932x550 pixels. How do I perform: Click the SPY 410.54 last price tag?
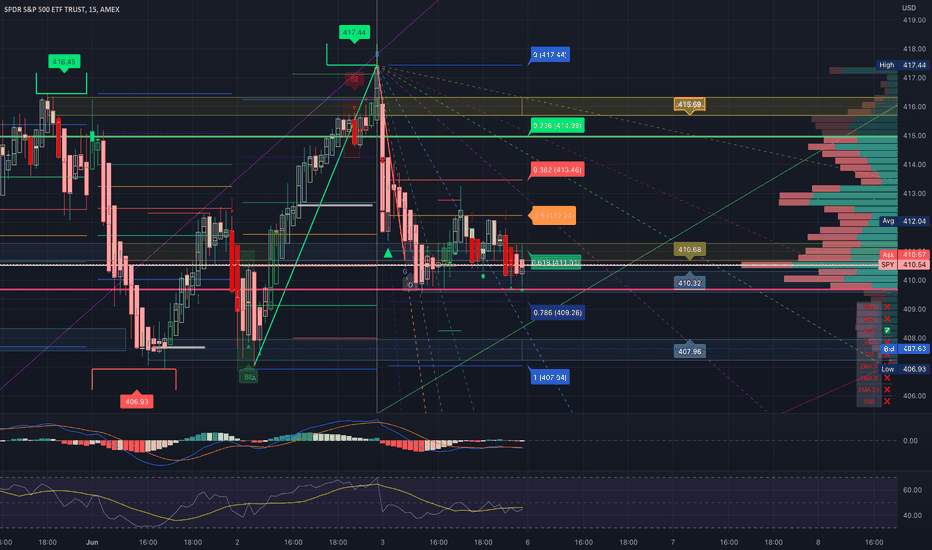click(x=903, y=265)
